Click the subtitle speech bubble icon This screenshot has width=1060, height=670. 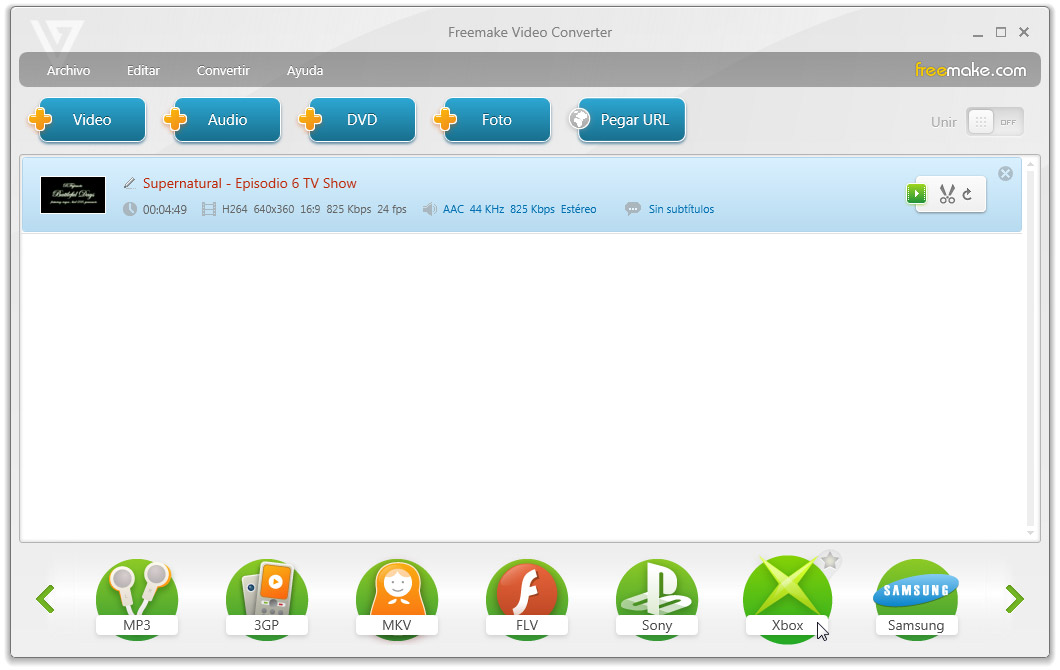[633, 209]
